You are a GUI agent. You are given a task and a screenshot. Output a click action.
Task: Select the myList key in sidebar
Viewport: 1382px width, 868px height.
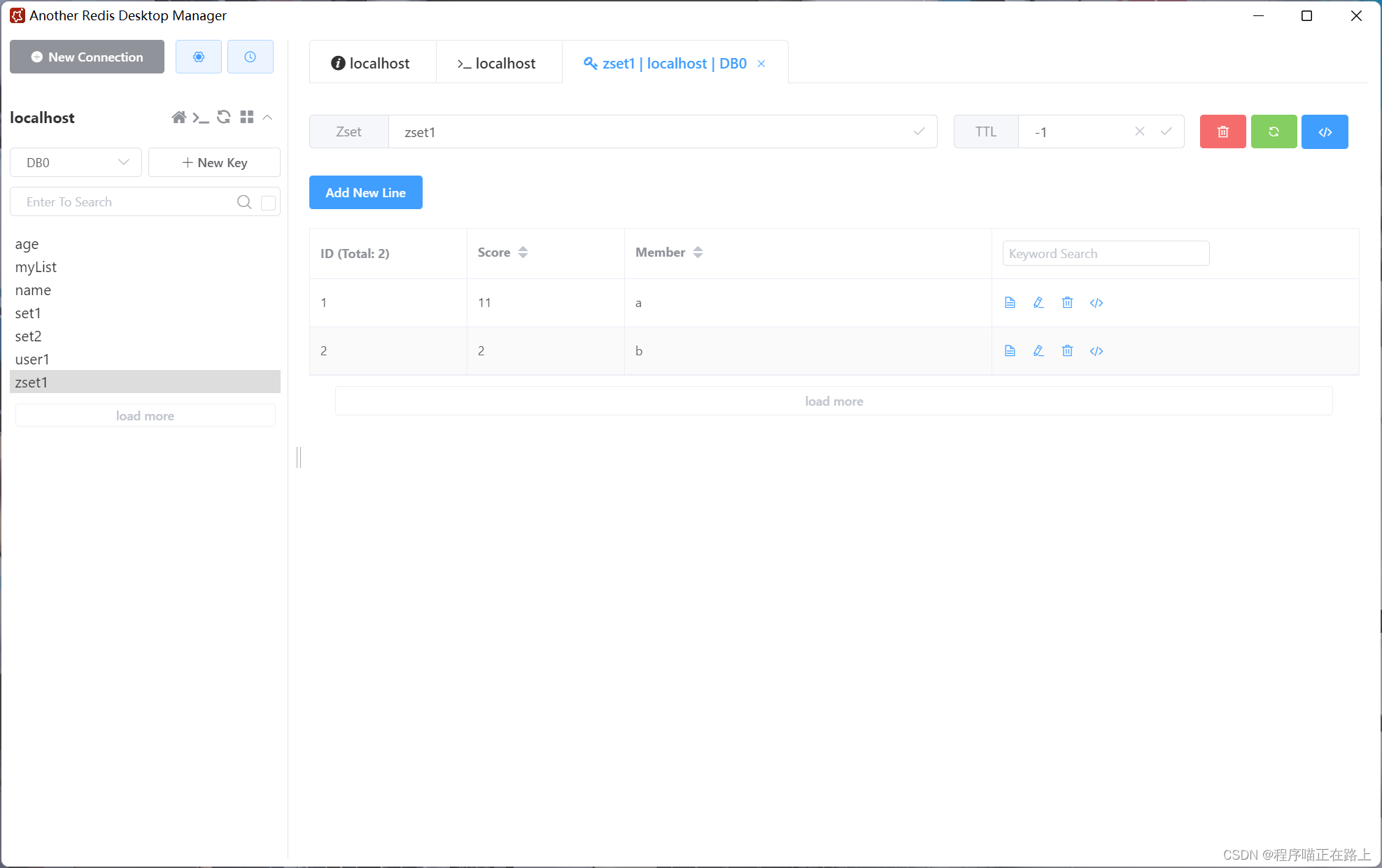point(36,267)
